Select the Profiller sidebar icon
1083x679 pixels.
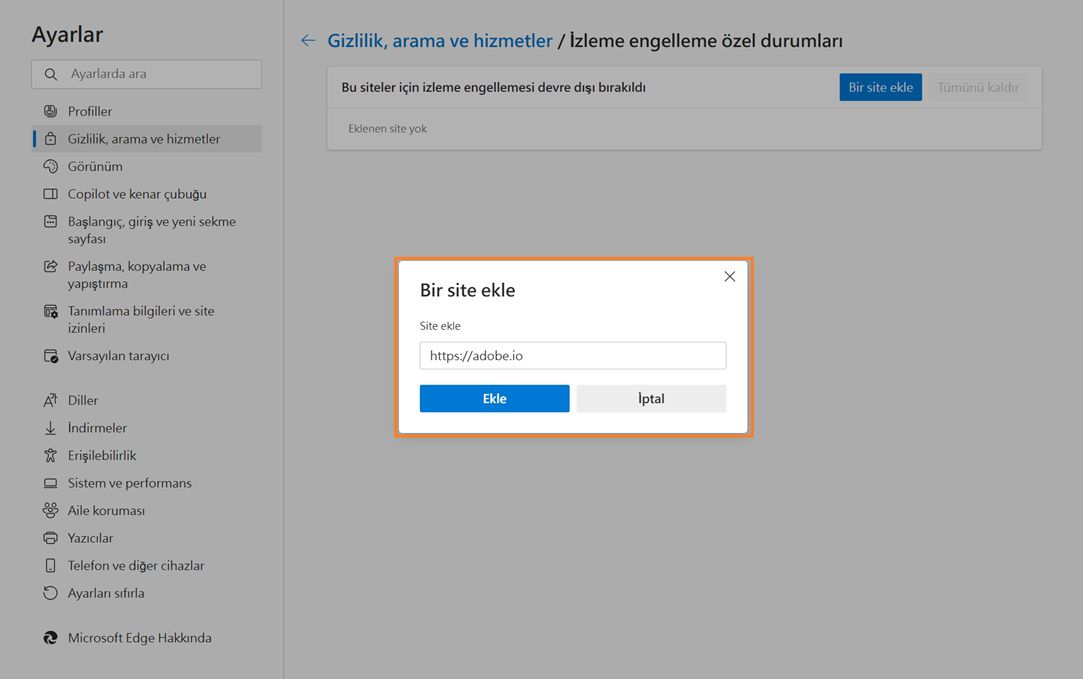[x=51, y=111]
